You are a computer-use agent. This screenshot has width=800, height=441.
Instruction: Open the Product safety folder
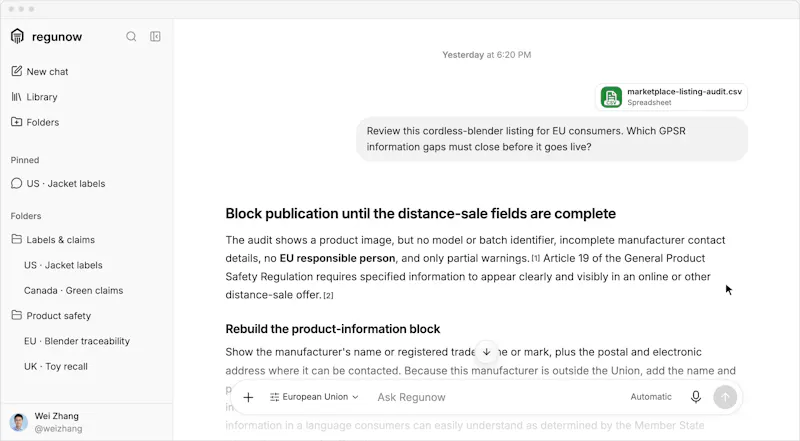(x=51, y=315)
